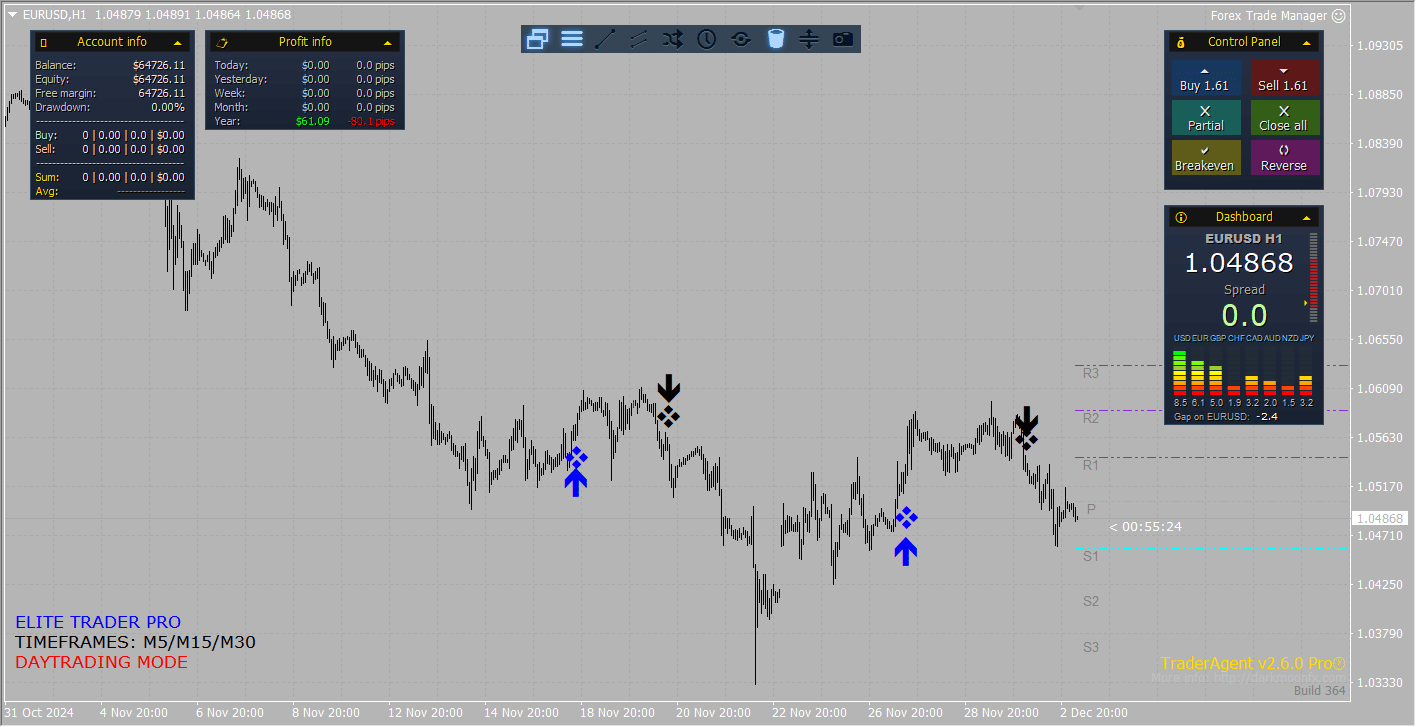Collapse the Profit info panel
This screenshot has height=727, width=1416.
[388, 42]
